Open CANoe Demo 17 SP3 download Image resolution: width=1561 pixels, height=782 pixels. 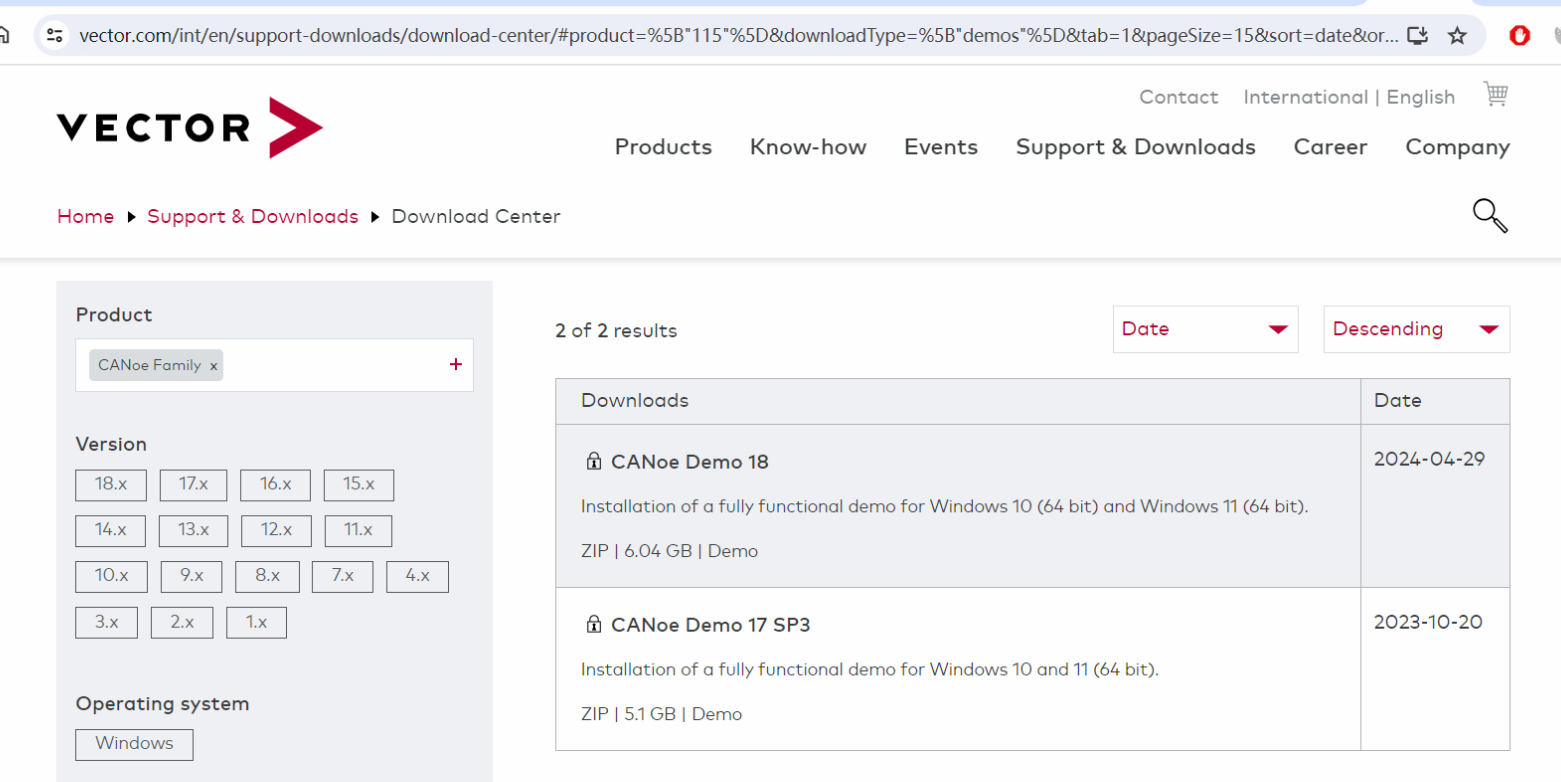pyautogui.click(x=711, y=625)
